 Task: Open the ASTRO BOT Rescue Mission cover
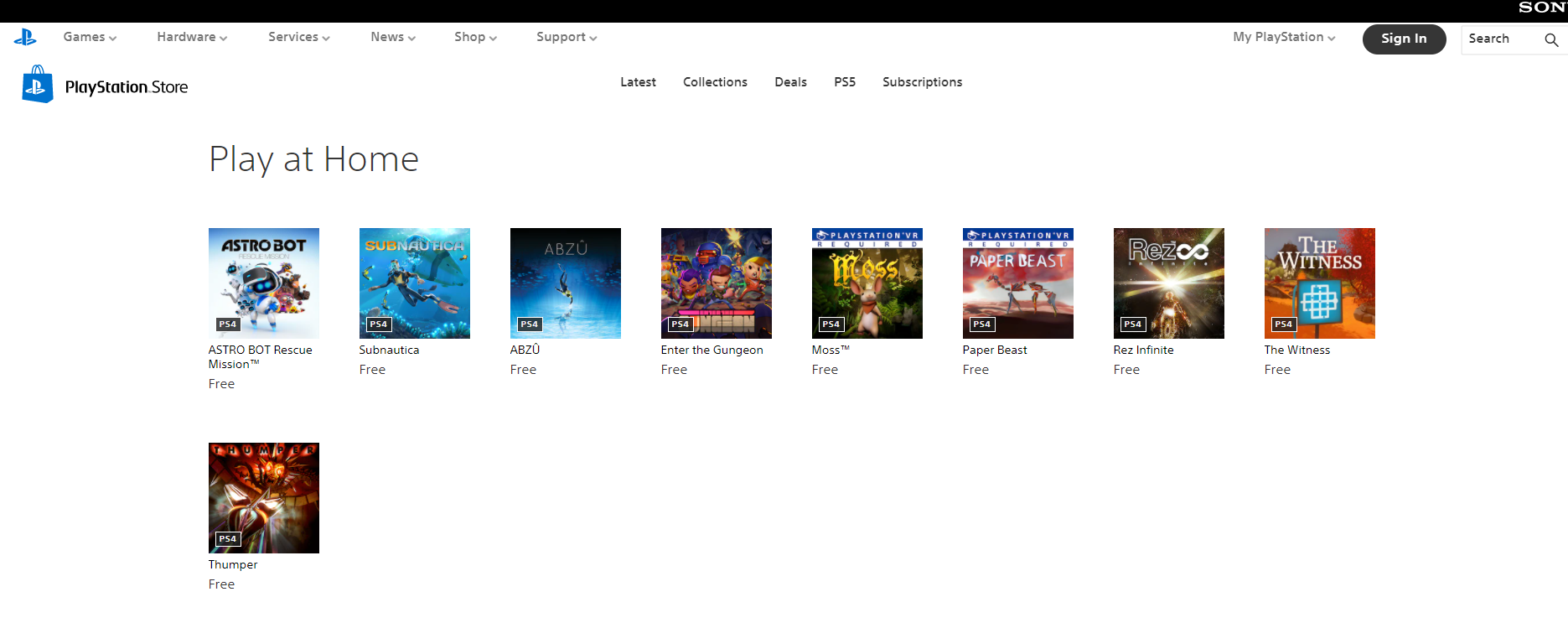264,283
